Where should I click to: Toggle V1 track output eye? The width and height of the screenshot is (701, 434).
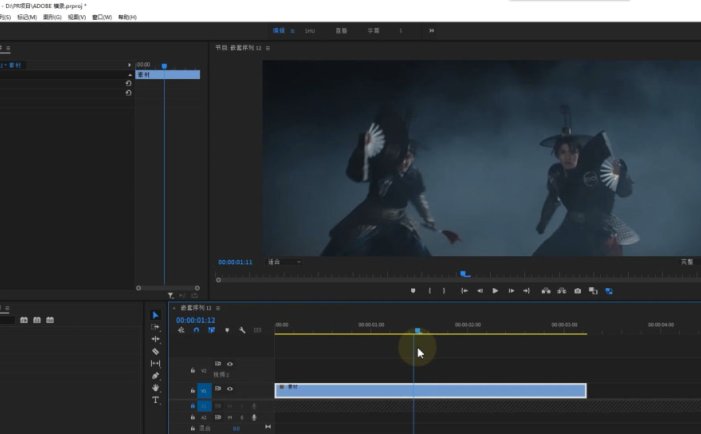pos(230,389)
